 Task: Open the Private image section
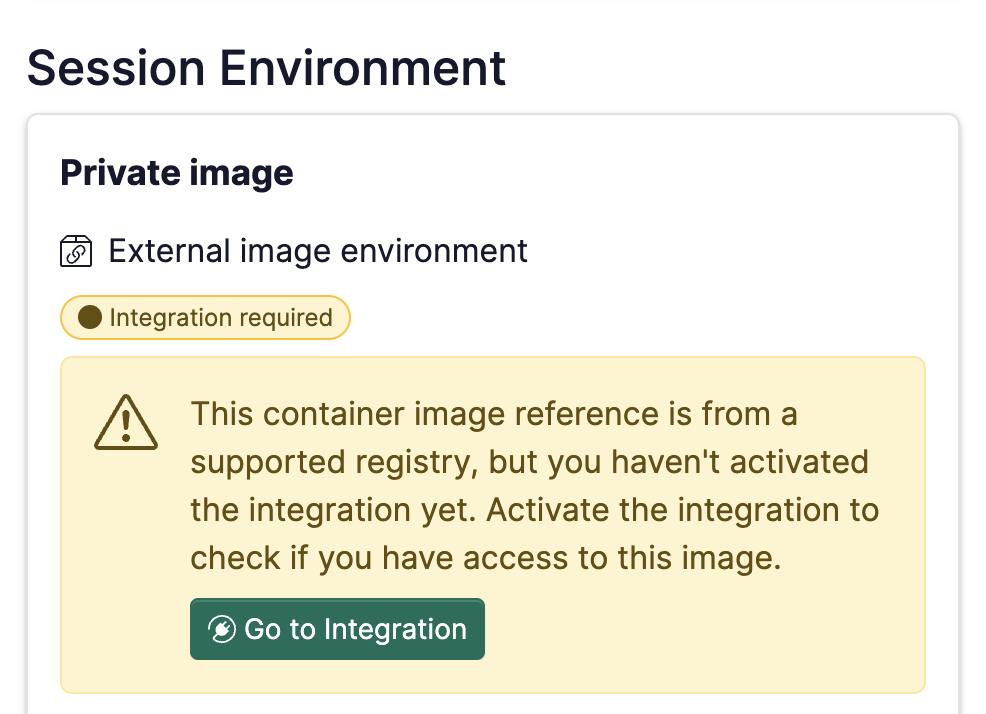[x=177, y=172]
